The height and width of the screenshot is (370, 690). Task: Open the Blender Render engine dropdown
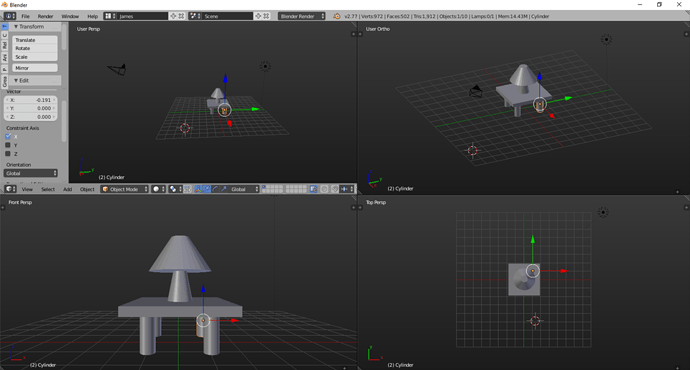[x=302, y=16]
